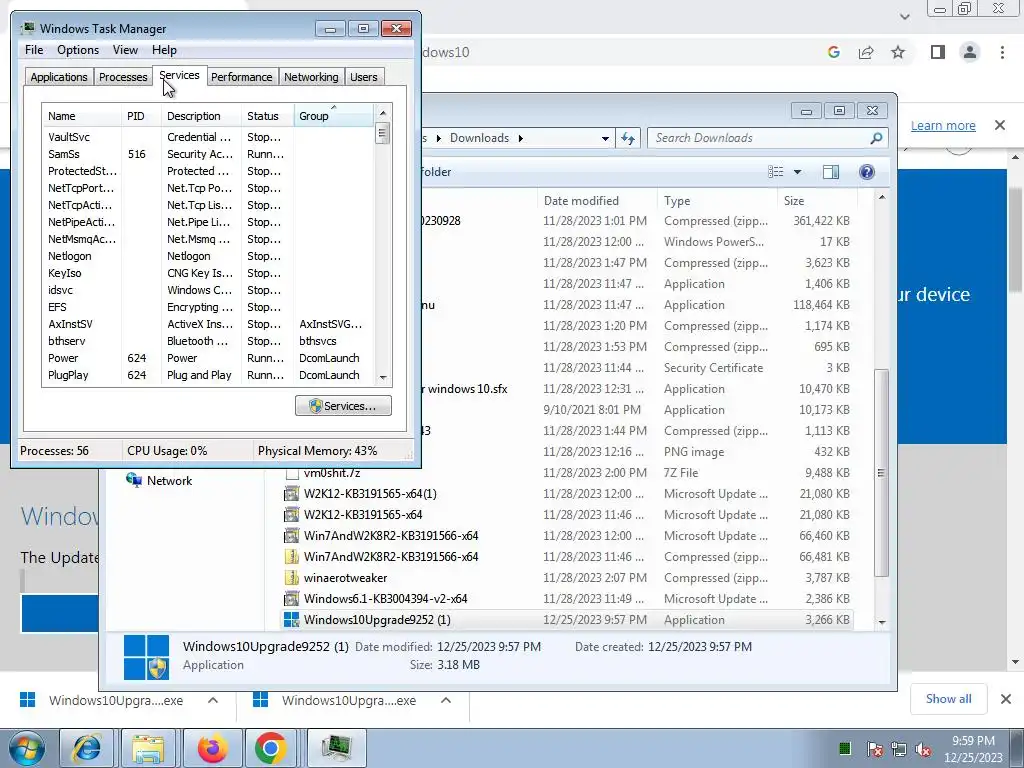Open second Windows10Upgra download chevron menu
This screenshot has width=1024, height=768.
pyautogui.click(x=446, y=700)
